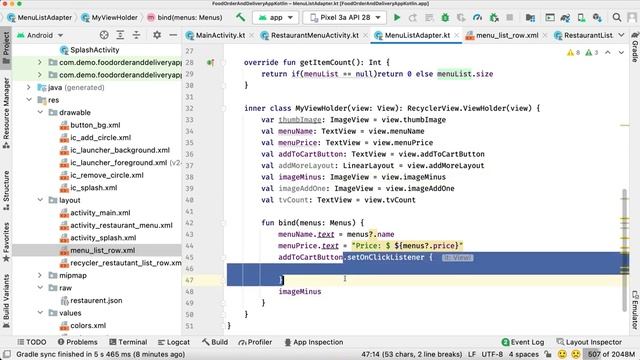Run the app with the green play button
The height and width of the screenshot is (360, 640).
tap(397, 18)
